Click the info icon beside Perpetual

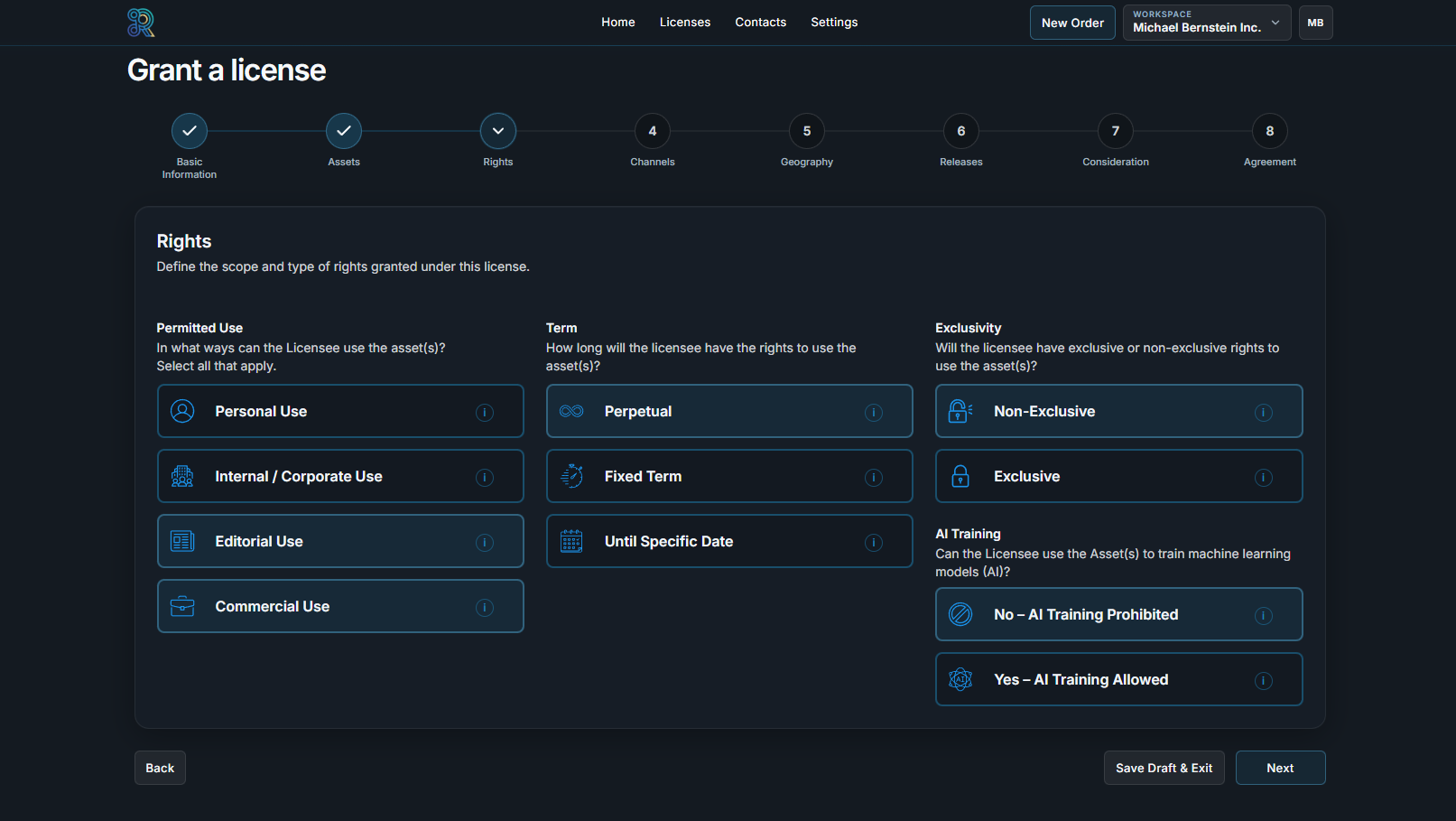click(x=874, y=413)
